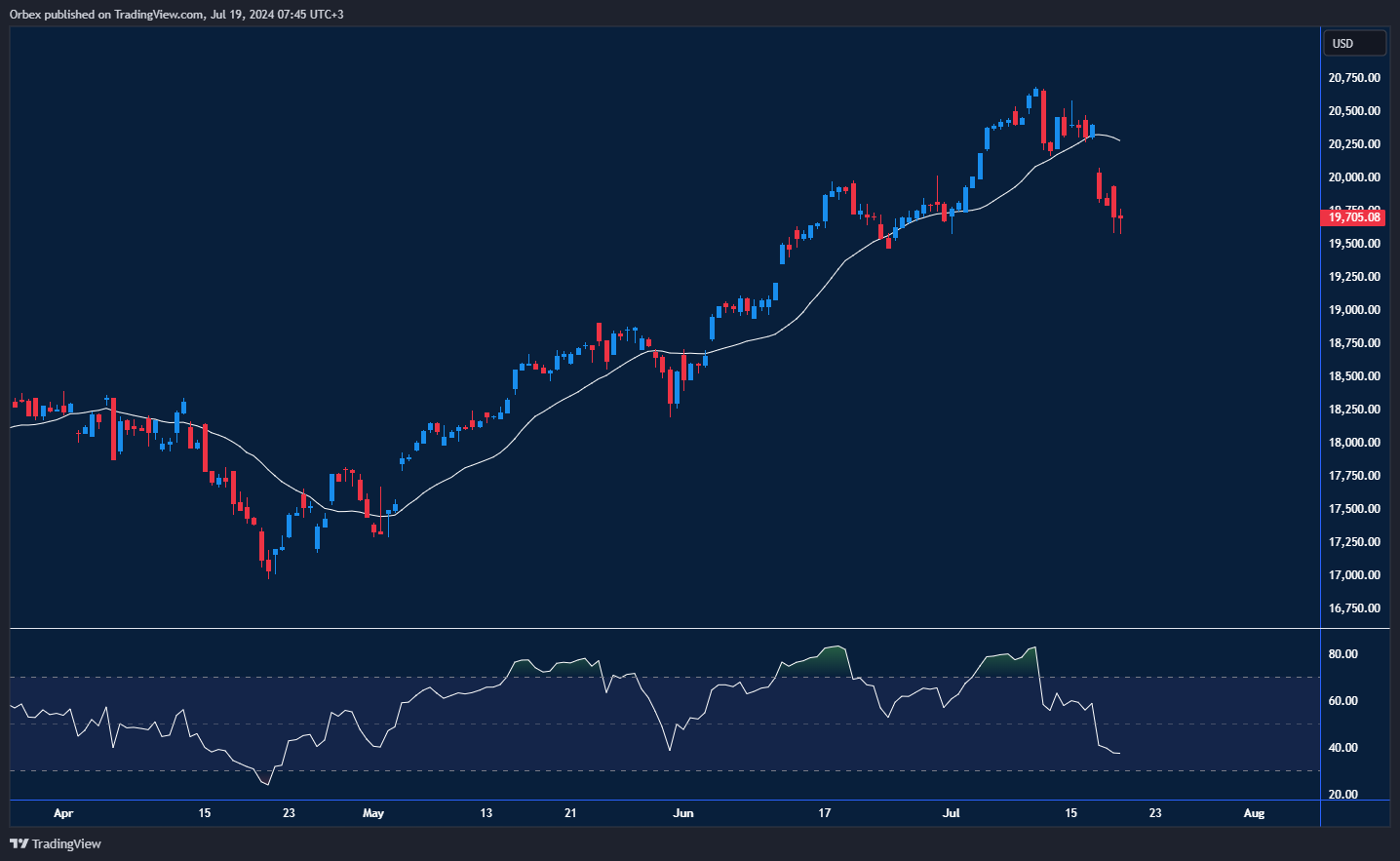
Task: Select the 16,750.00 price axis label
Action: tap(1354, 608)
